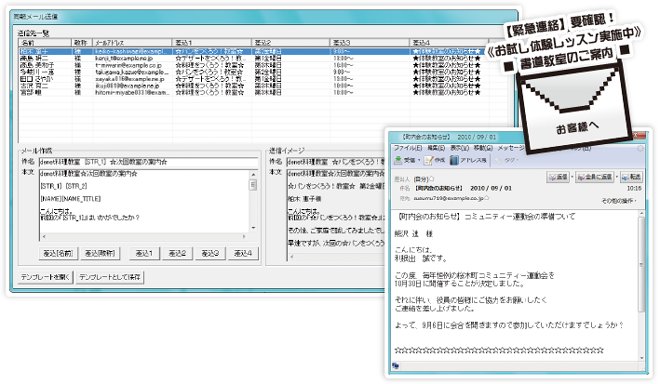Click the star icon beside sender [自分]
Screen dimensions: 660x384
[x=431, y=179]
